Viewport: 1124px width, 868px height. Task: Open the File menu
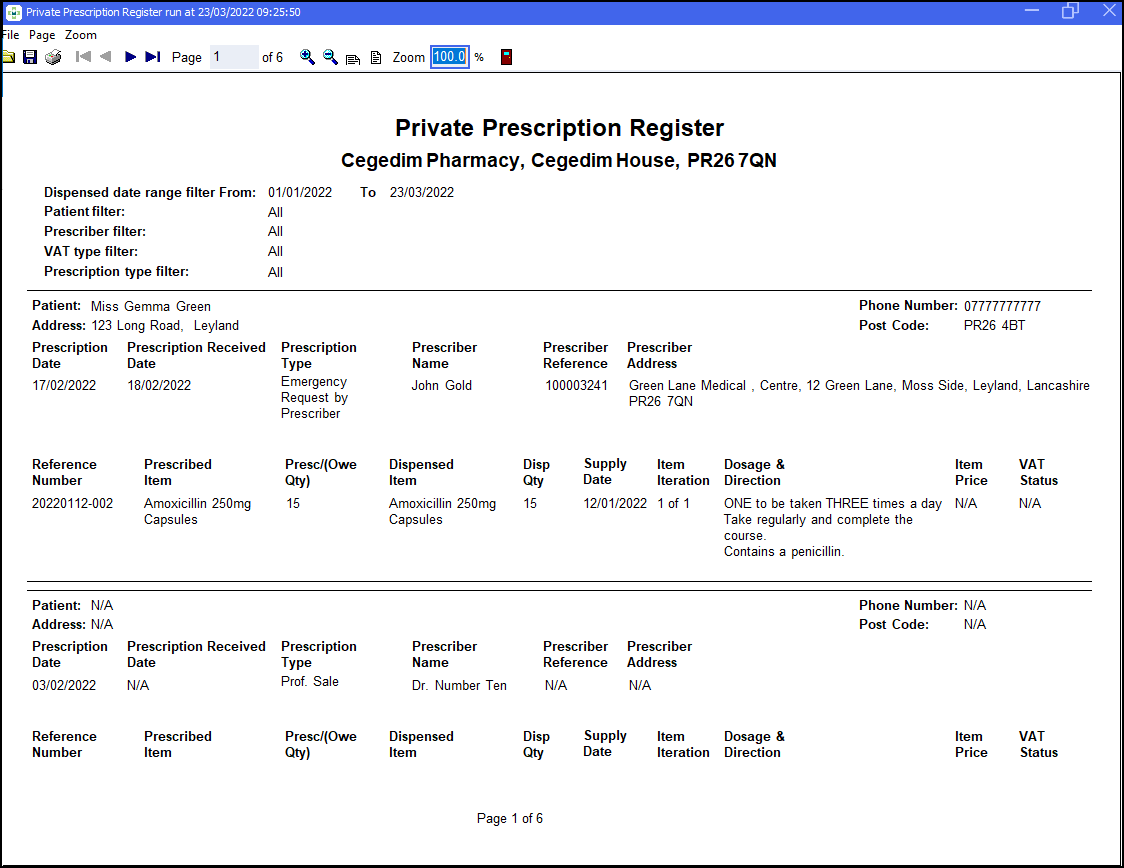point(10,35)
